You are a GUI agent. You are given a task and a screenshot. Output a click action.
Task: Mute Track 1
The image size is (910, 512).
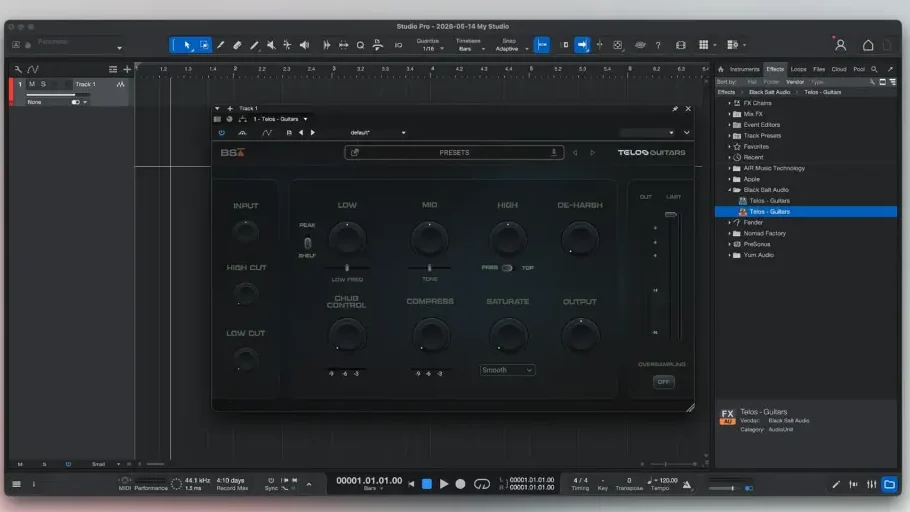[x=32, y=84]
